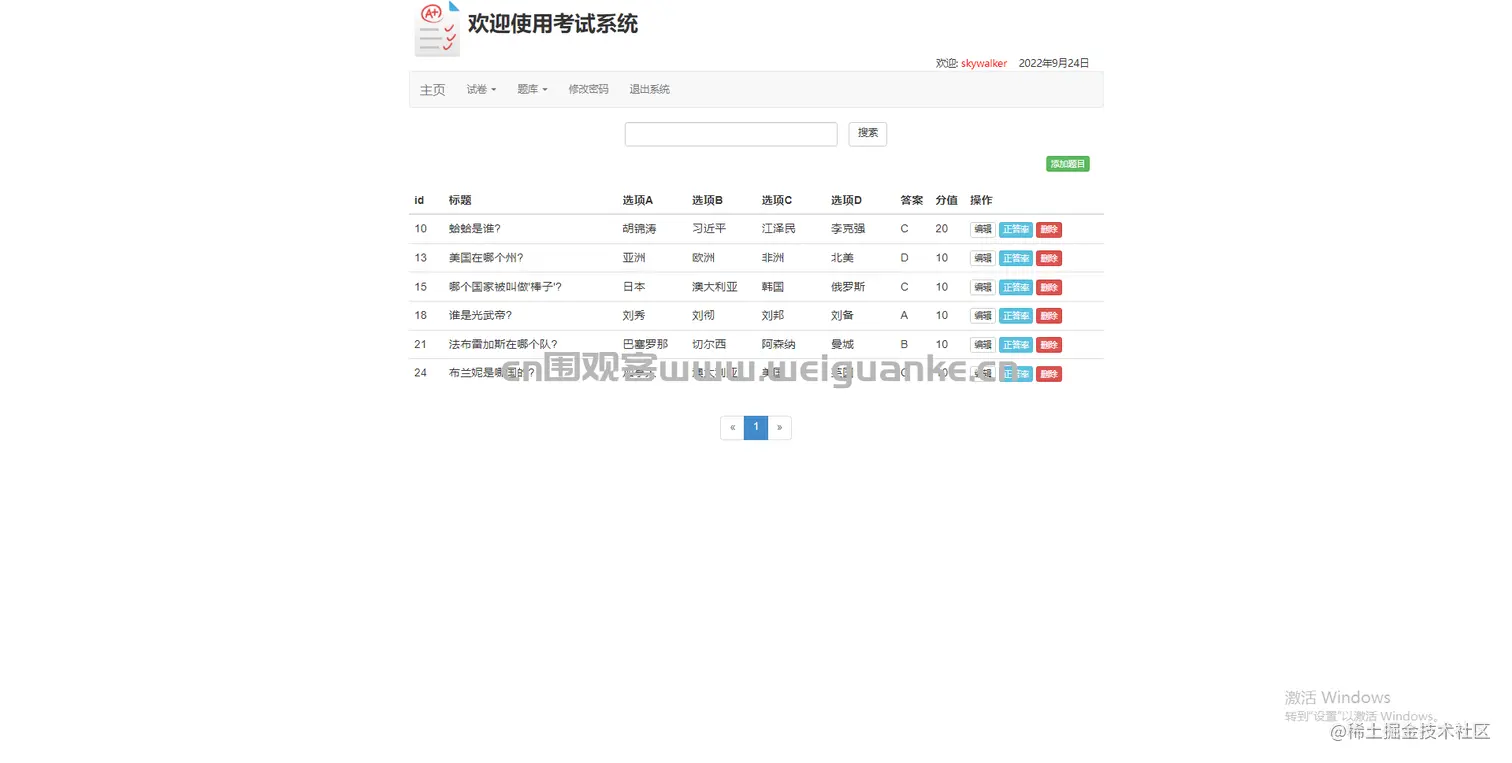Click the question title 谁是光武帝?
Screen dimensions: 1512x763
[x=480, y=315]
